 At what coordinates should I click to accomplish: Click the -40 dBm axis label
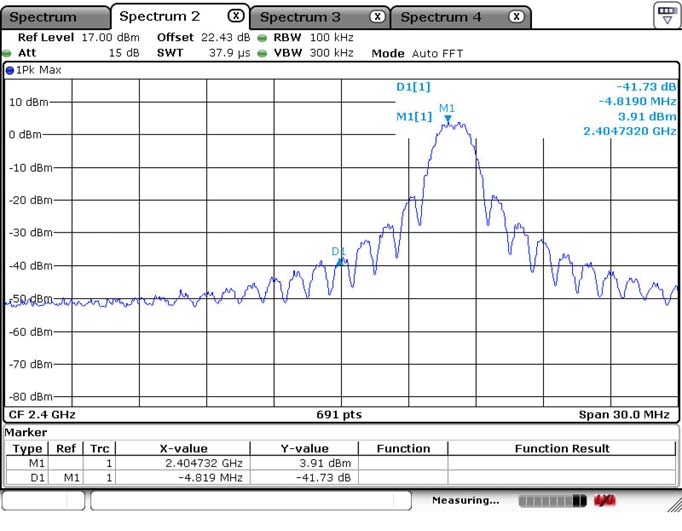pyautogui.click(x=30, y=265)
